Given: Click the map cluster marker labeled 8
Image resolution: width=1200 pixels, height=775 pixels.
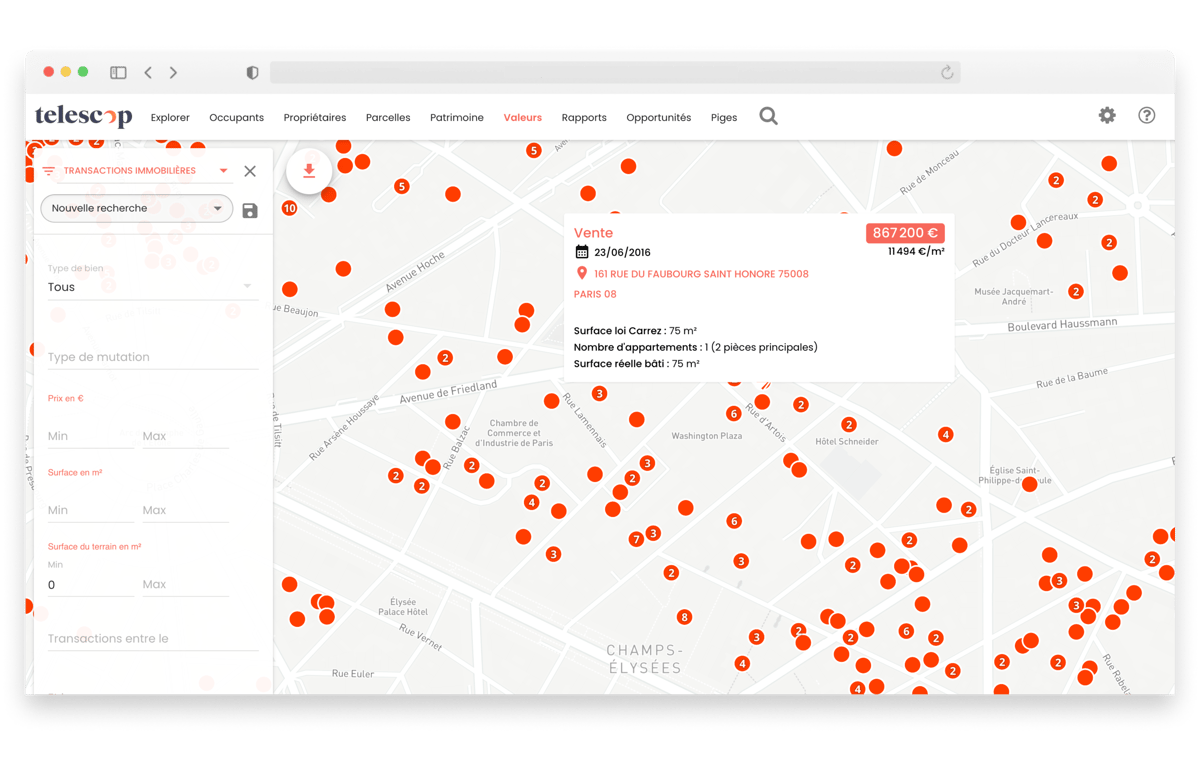Looking at the screenshot, I should (x=684, y=617).
